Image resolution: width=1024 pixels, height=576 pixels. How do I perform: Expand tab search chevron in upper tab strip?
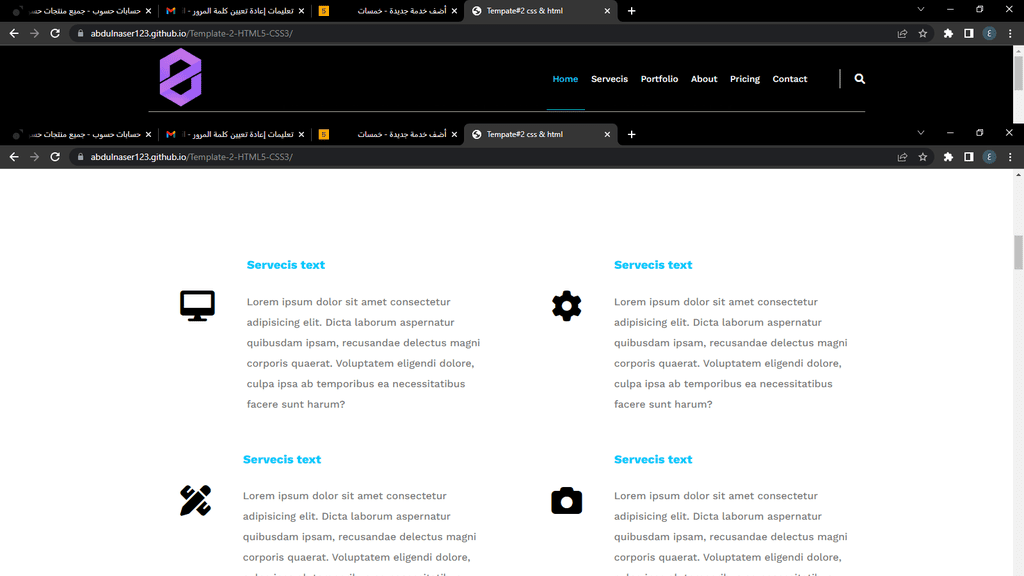point(920,10)
